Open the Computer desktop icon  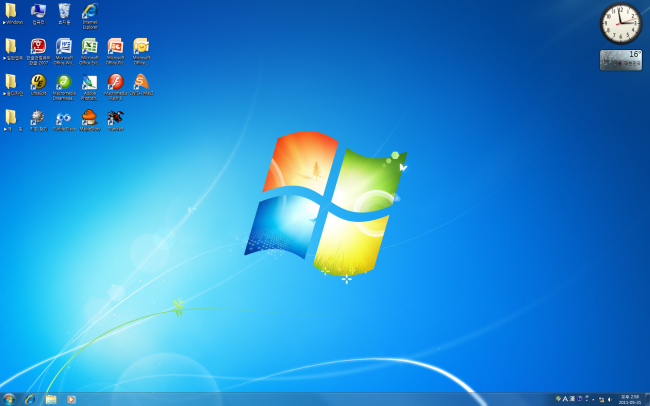[38, 11]
